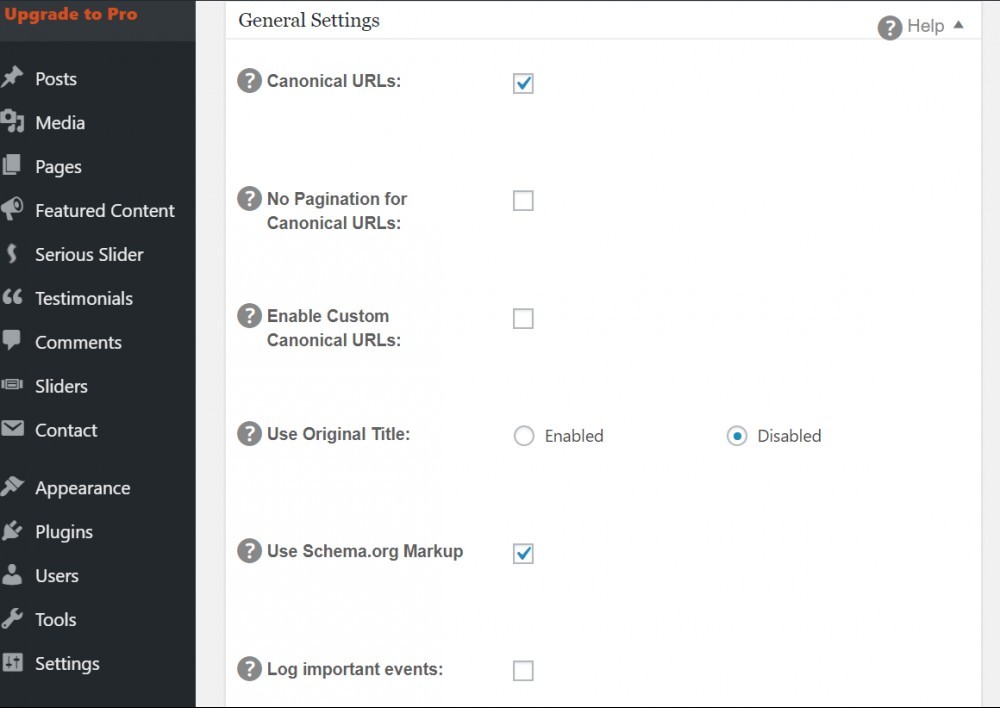Image resolution: width=1000 pixels, height=708 pixels.
Task: Click help icon beside Canonical URLs
Action: (249, 81)
